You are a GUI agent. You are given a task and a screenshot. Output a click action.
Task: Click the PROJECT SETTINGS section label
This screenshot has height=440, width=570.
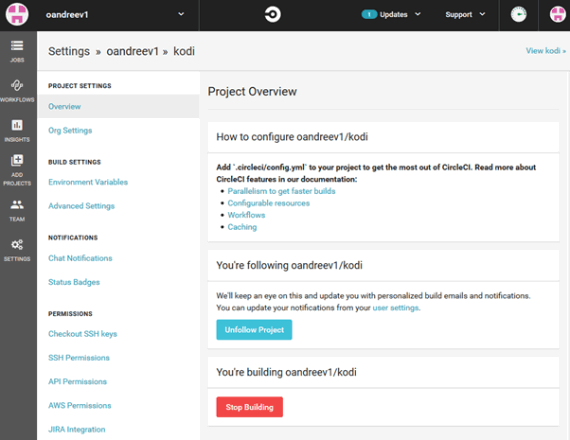click(x=80, y=86)
